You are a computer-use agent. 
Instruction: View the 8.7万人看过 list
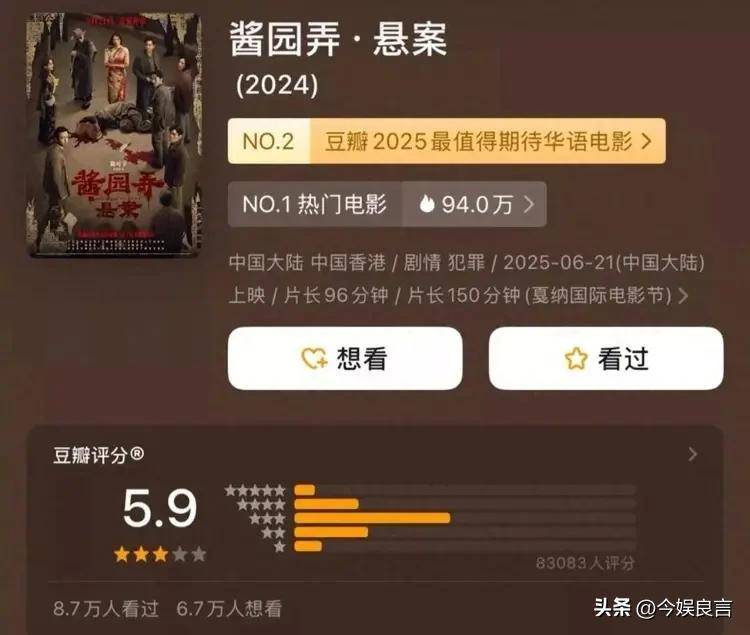pyautogui.click(x=106, y=609)
